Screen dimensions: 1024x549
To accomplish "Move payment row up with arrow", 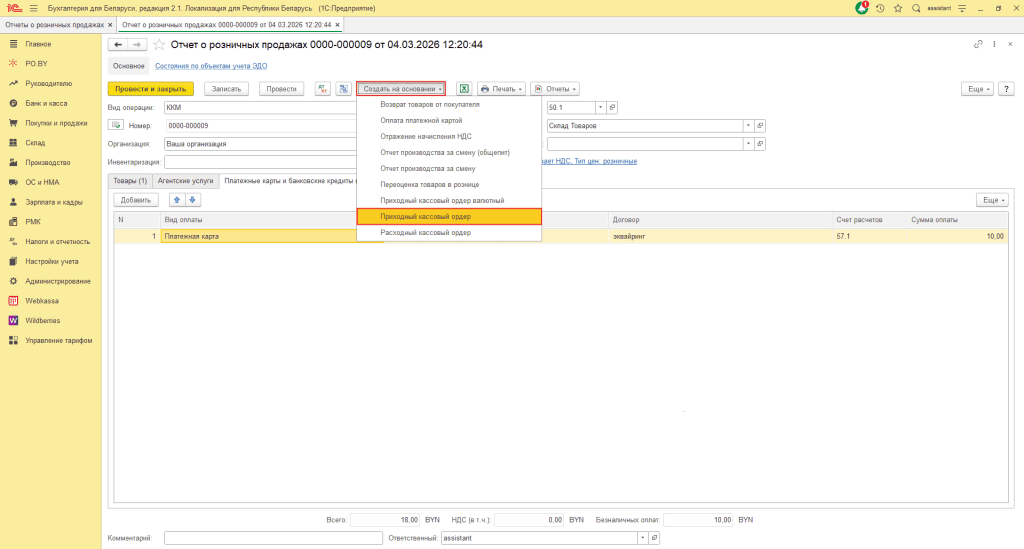I will [178, 200].
